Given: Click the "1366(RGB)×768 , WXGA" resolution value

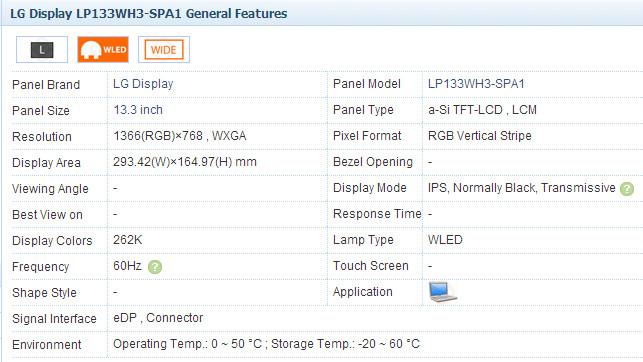Looking at the screenshot, I should 180,136.
